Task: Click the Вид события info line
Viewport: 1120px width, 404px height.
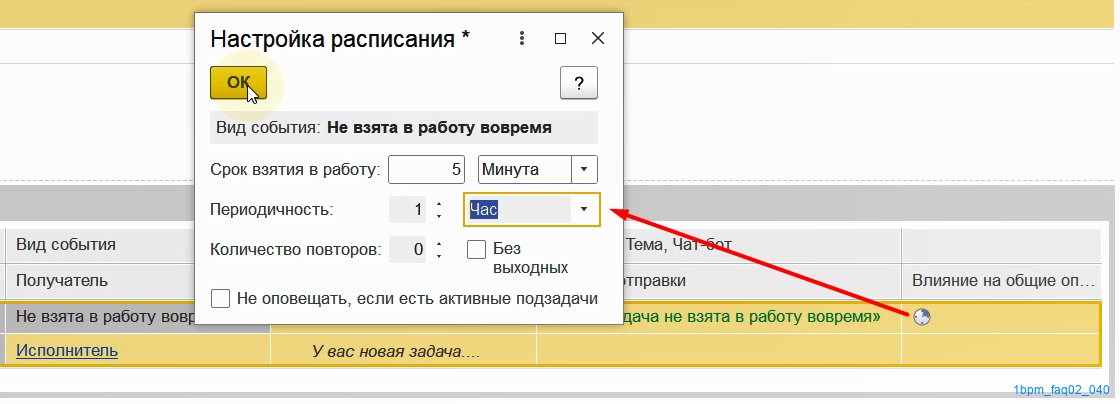Action: pos(404,128)
